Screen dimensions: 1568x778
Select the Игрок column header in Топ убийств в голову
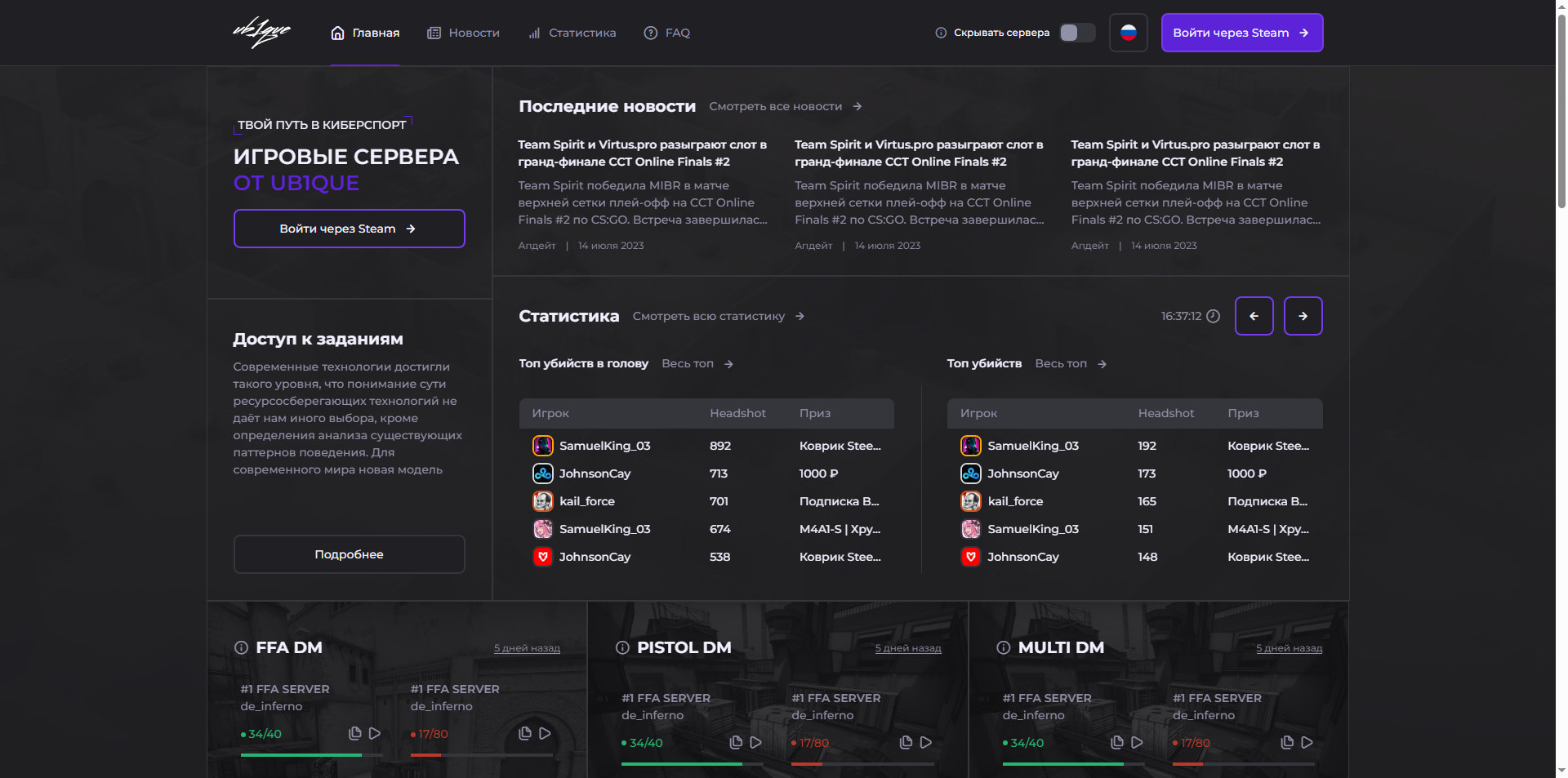(550, 413)
